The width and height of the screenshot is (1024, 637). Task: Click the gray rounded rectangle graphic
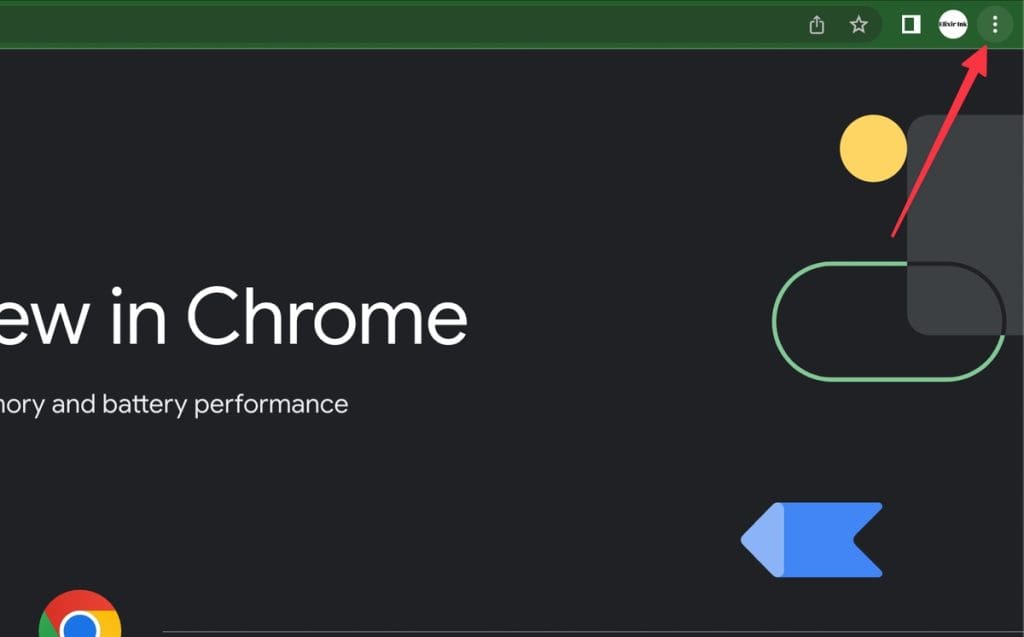[x=965, y=200]
